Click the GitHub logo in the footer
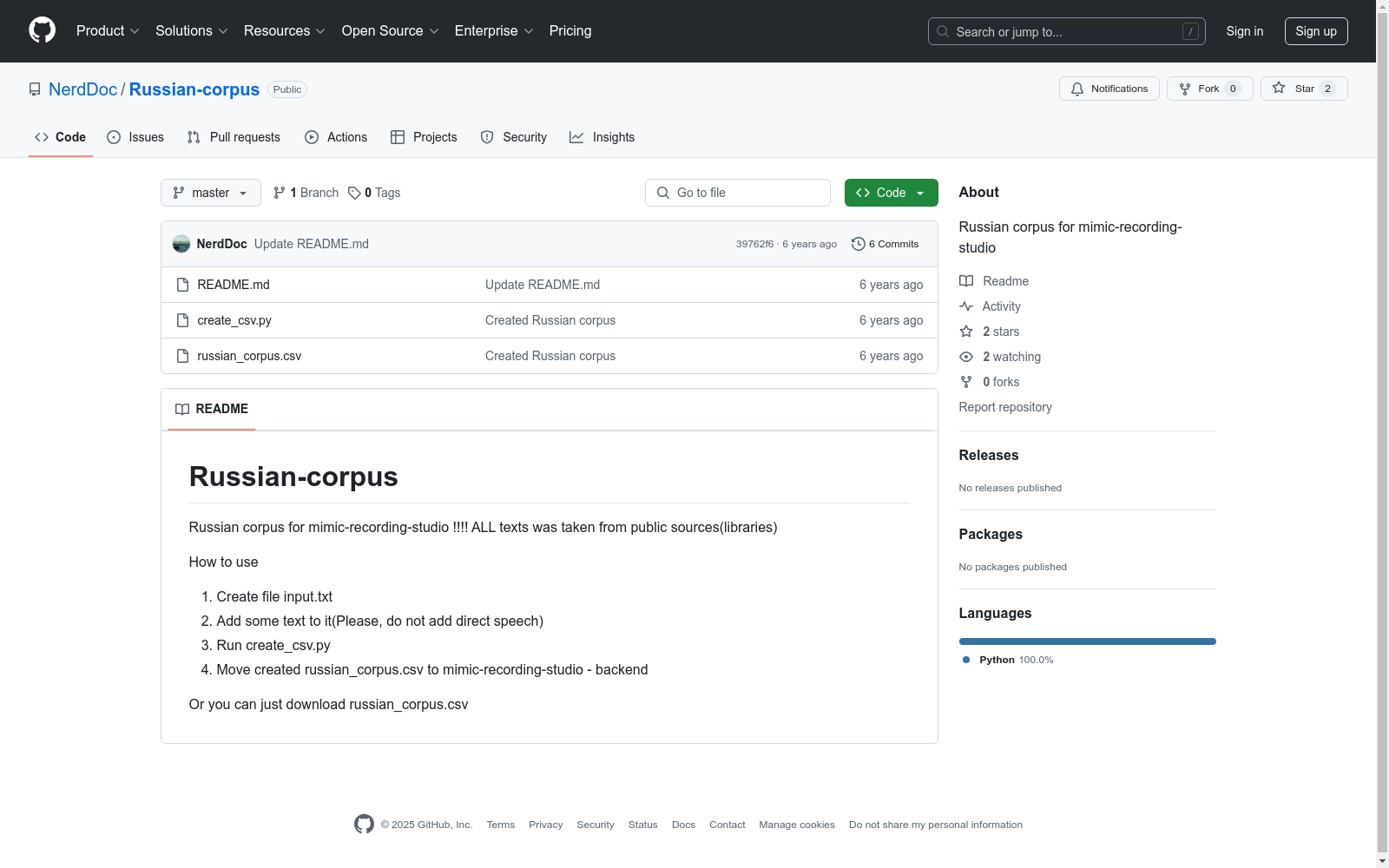 coord(364,824)
